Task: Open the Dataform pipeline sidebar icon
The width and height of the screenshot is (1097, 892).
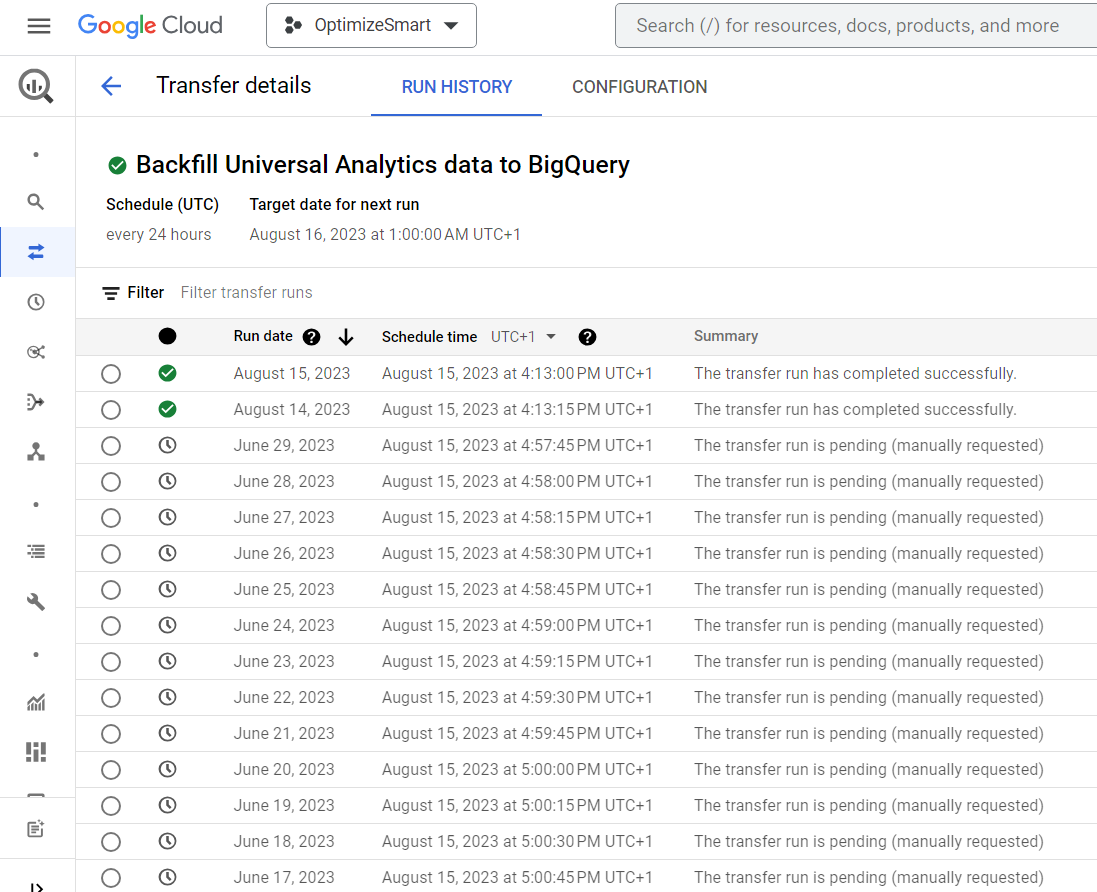Action: pos(36,402)
